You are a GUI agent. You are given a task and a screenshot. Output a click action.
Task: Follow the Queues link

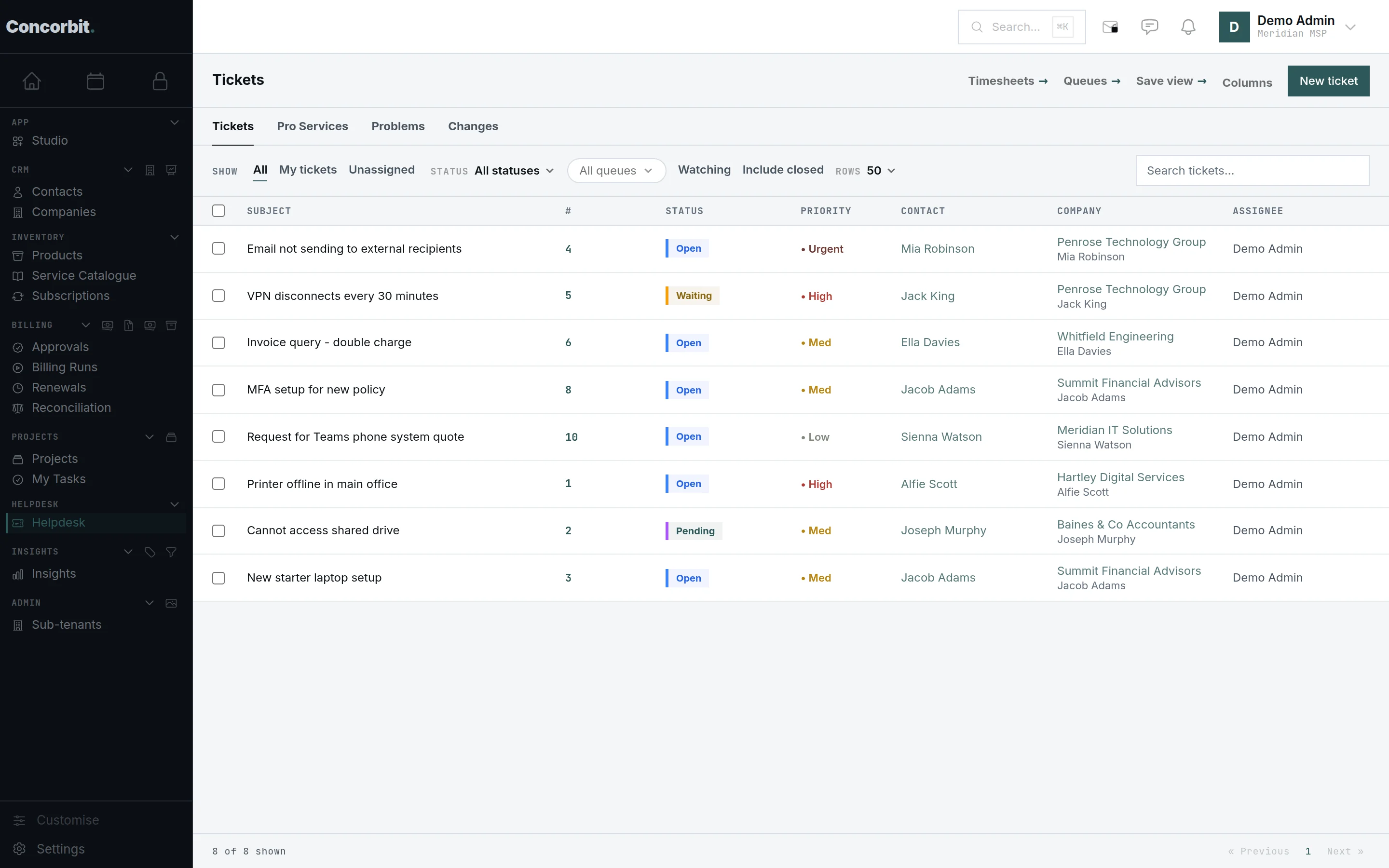[1092, 81]
